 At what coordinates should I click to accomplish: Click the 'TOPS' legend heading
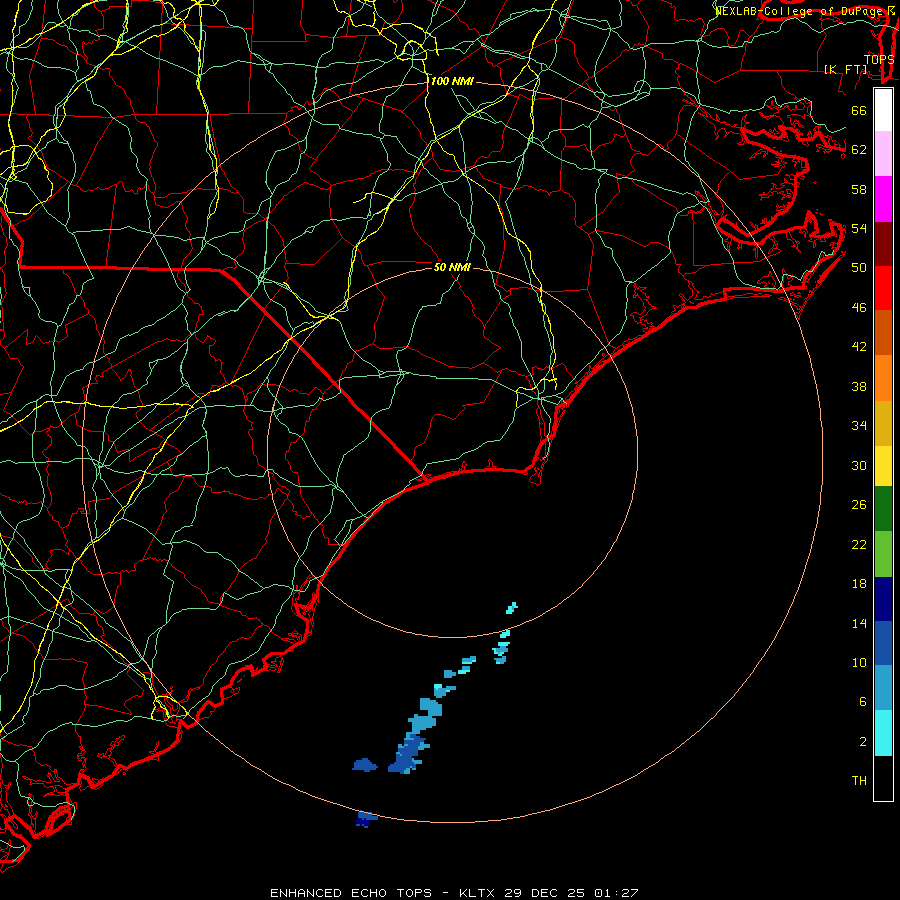coord(879,59)
